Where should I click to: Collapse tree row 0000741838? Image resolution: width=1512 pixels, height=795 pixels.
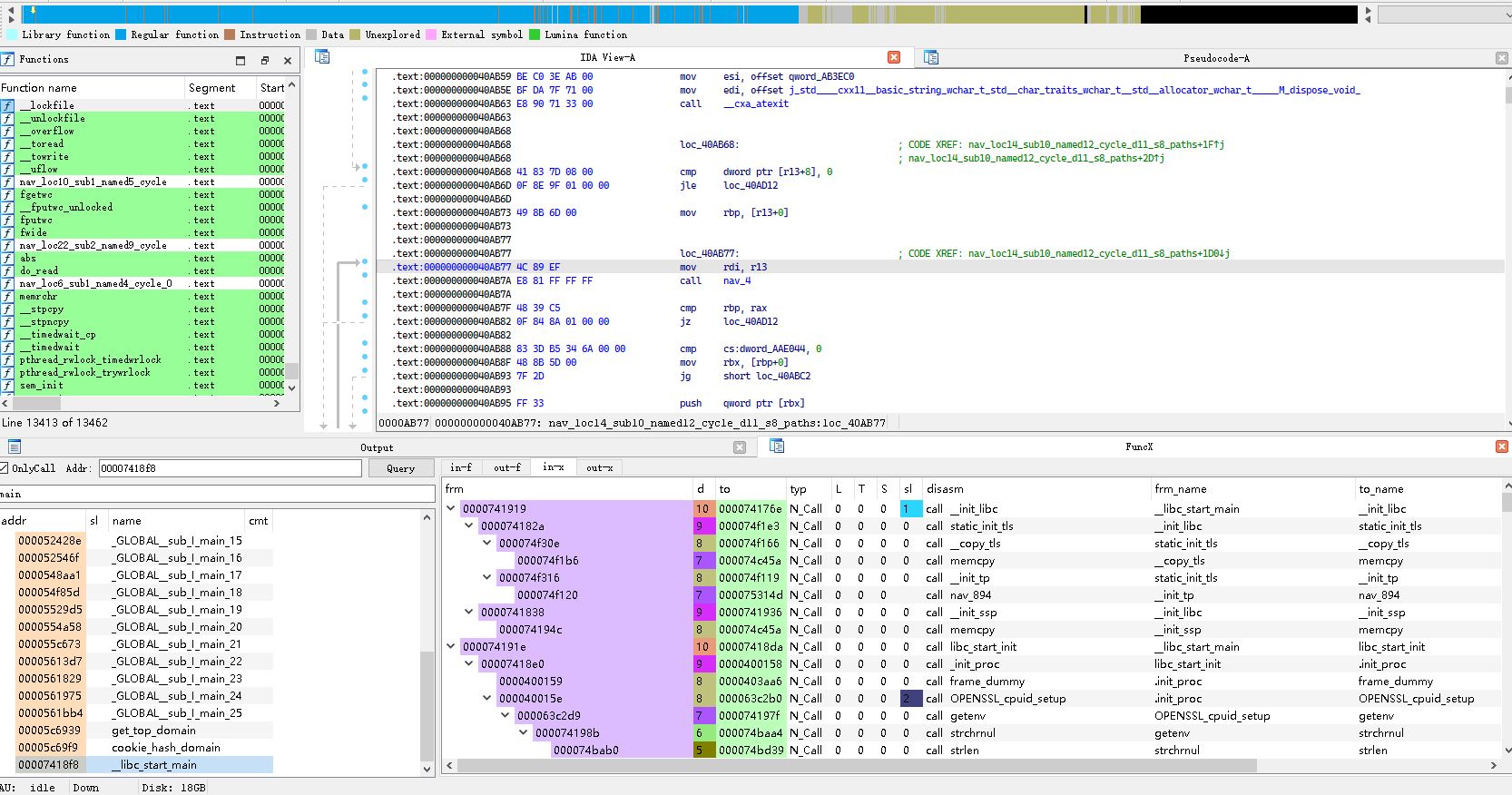(x=469, y=612)
